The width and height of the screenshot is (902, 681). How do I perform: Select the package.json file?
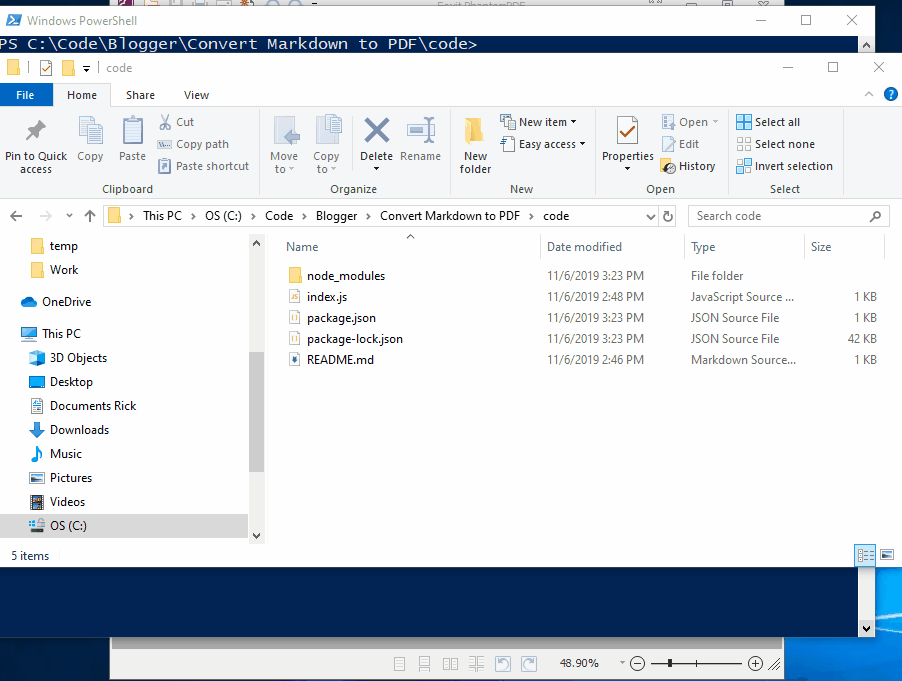(341, 318)
